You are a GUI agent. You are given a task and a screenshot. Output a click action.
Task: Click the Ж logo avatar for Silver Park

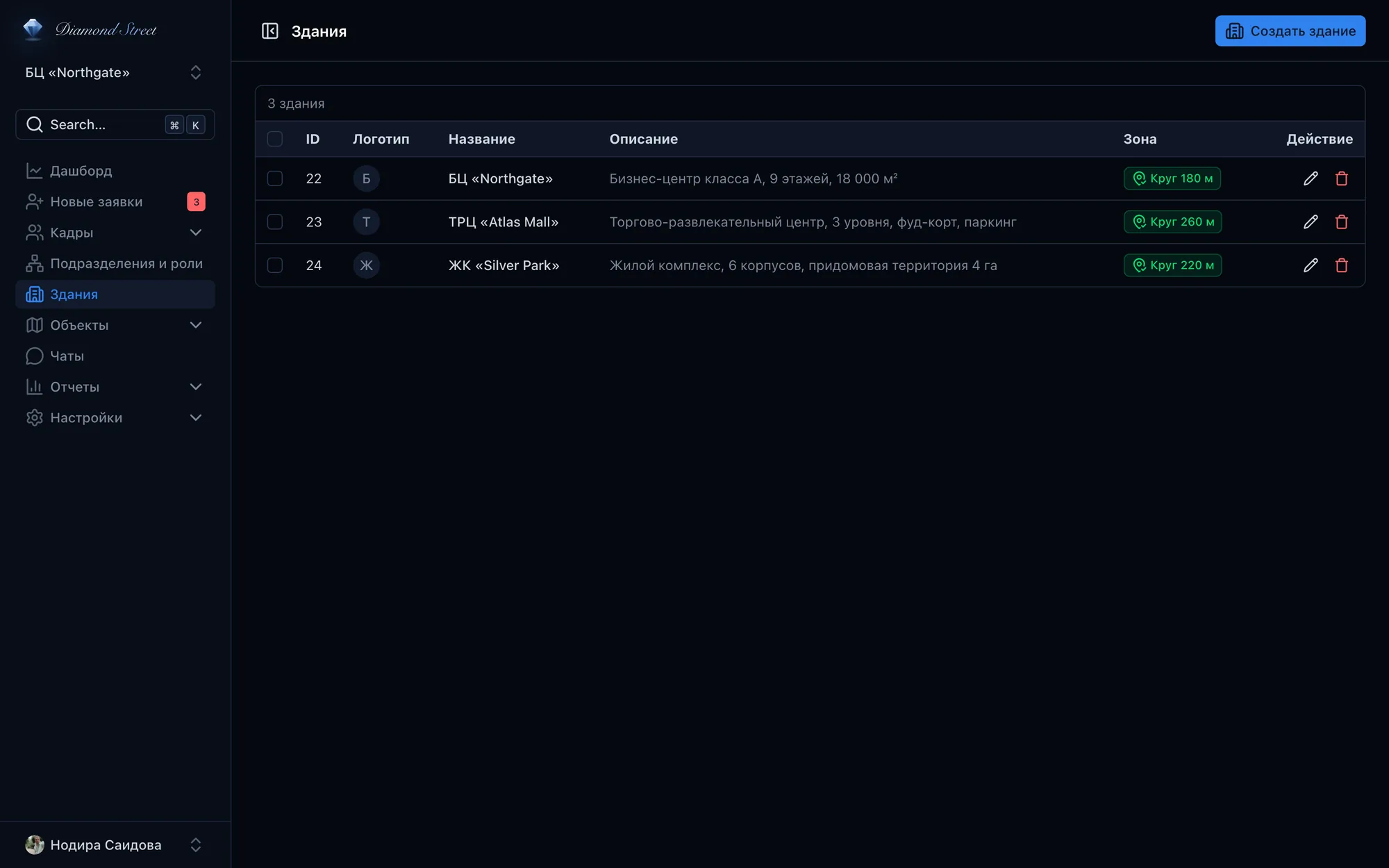(366, 265)
